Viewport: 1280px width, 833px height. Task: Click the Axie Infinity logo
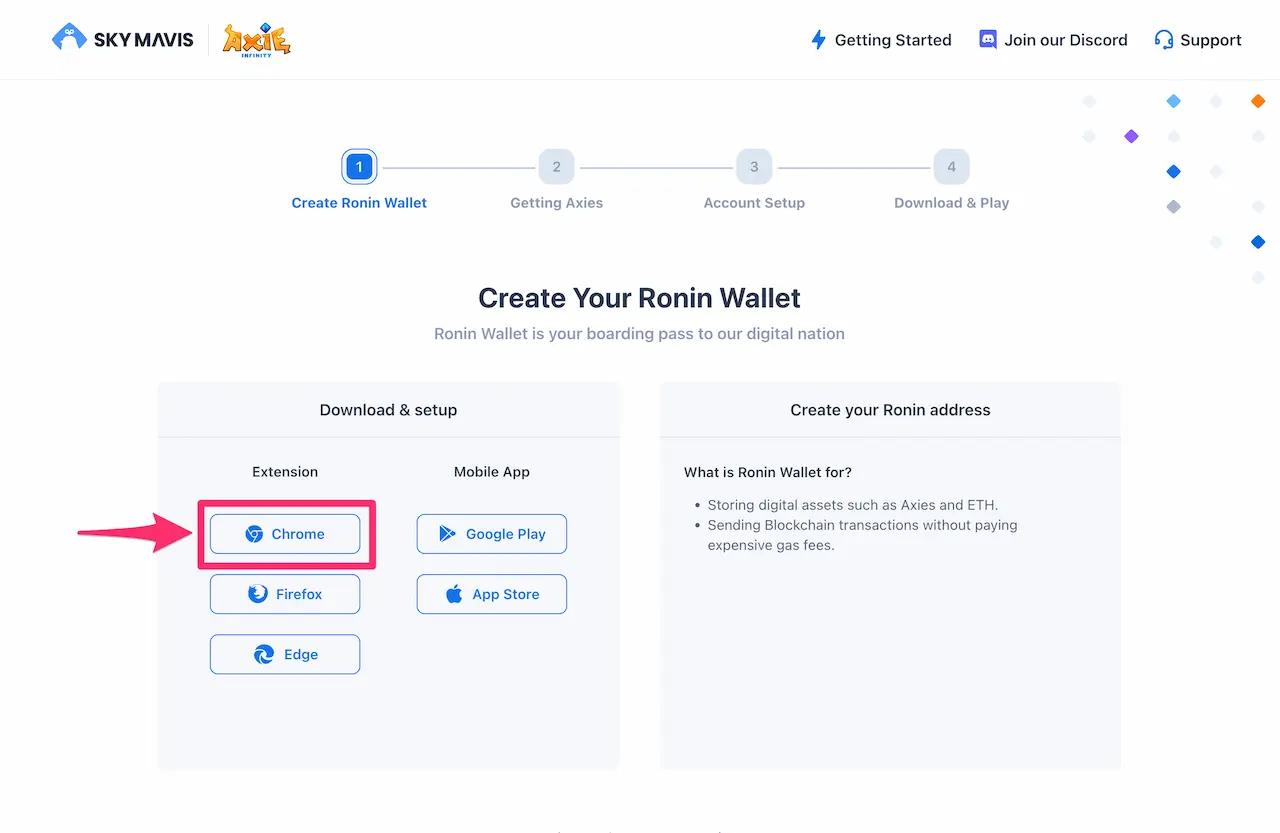(x=257, y=40)
